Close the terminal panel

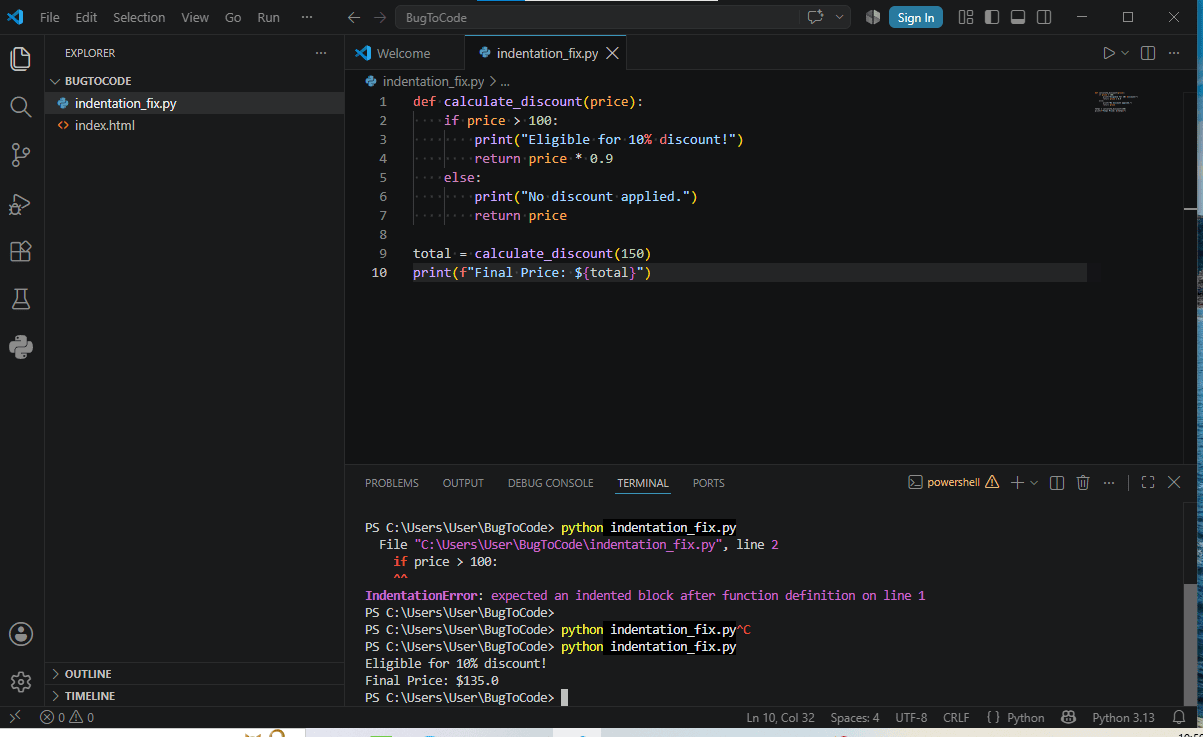pyautogui.click(x=1174, y=483)
